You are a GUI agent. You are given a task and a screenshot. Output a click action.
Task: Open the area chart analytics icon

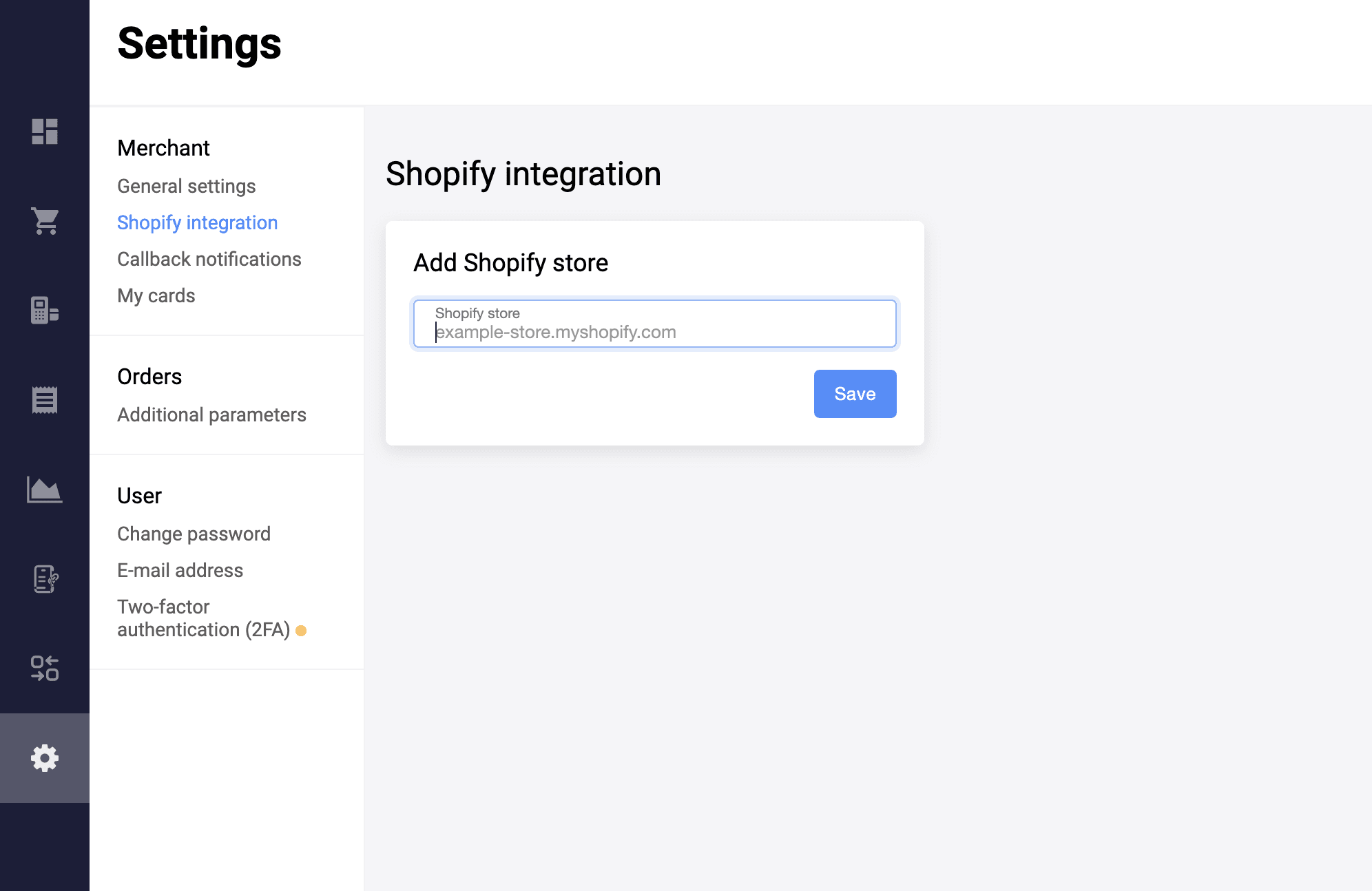tap(45, 490)
